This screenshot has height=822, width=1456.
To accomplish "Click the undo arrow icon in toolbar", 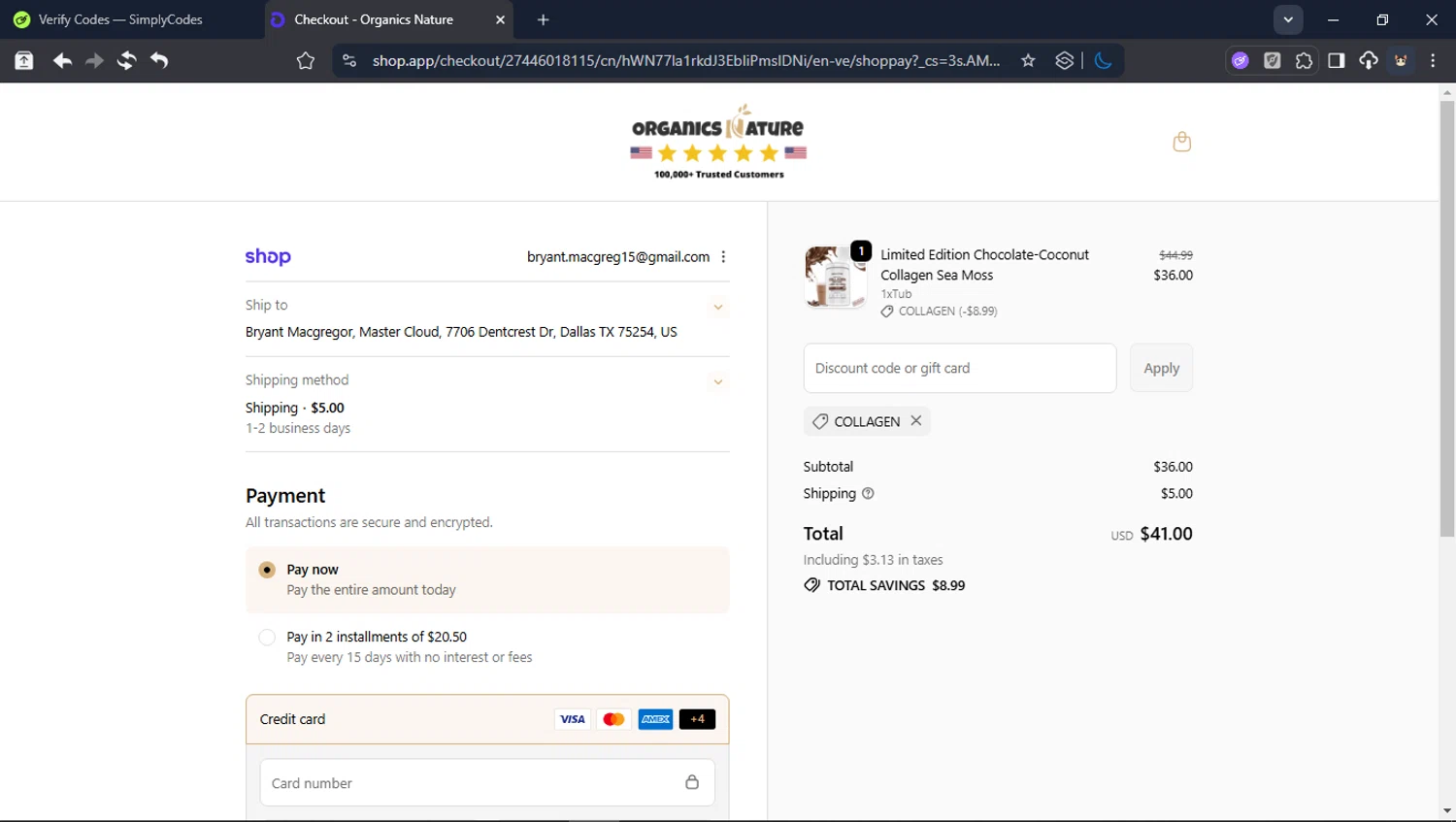I will point(159,60).
